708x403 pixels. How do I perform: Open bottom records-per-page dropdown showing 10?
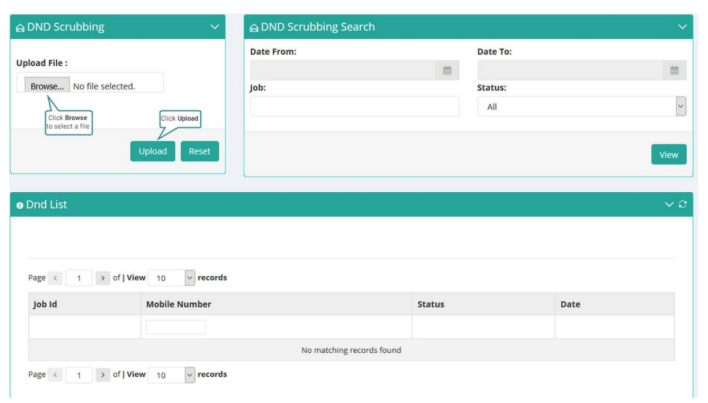pos(172,375)
